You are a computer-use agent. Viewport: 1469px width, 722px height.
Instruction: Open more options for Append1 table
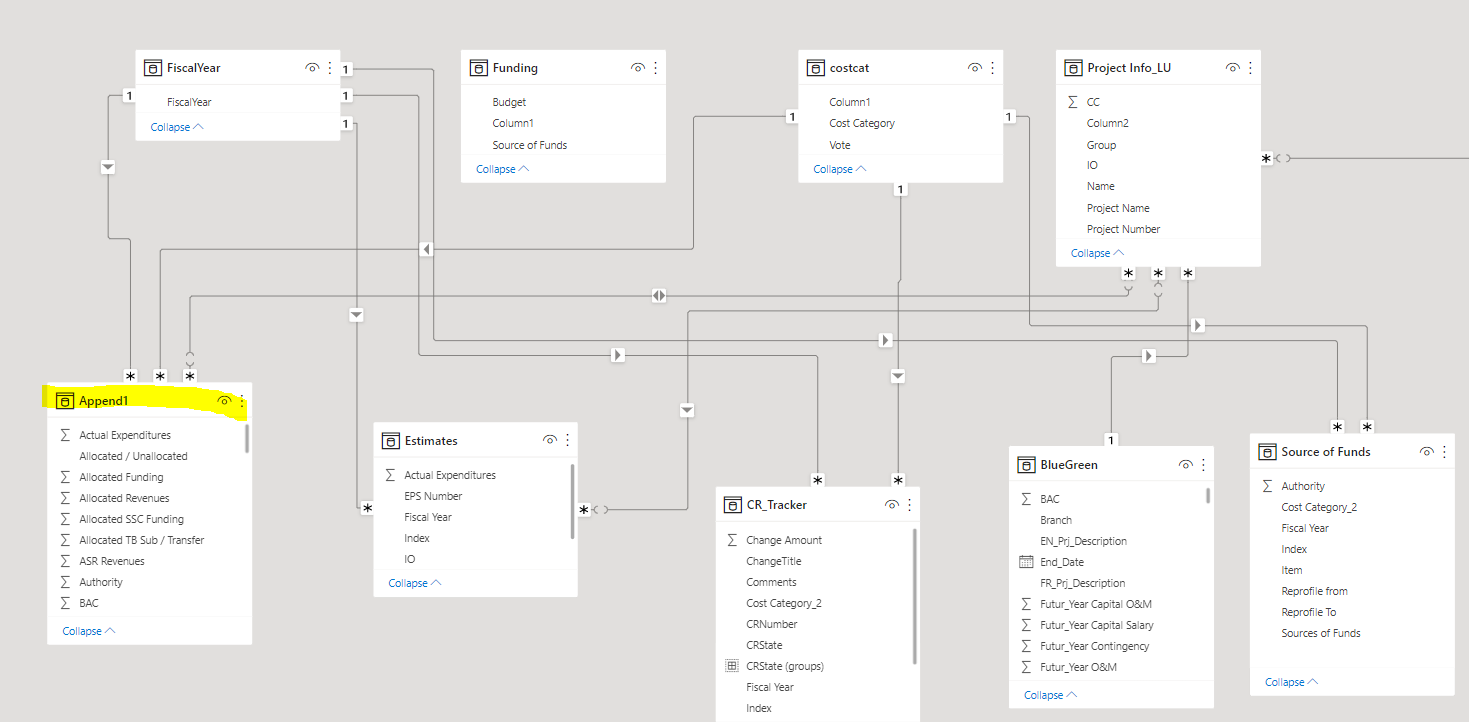tap(242, 401)
